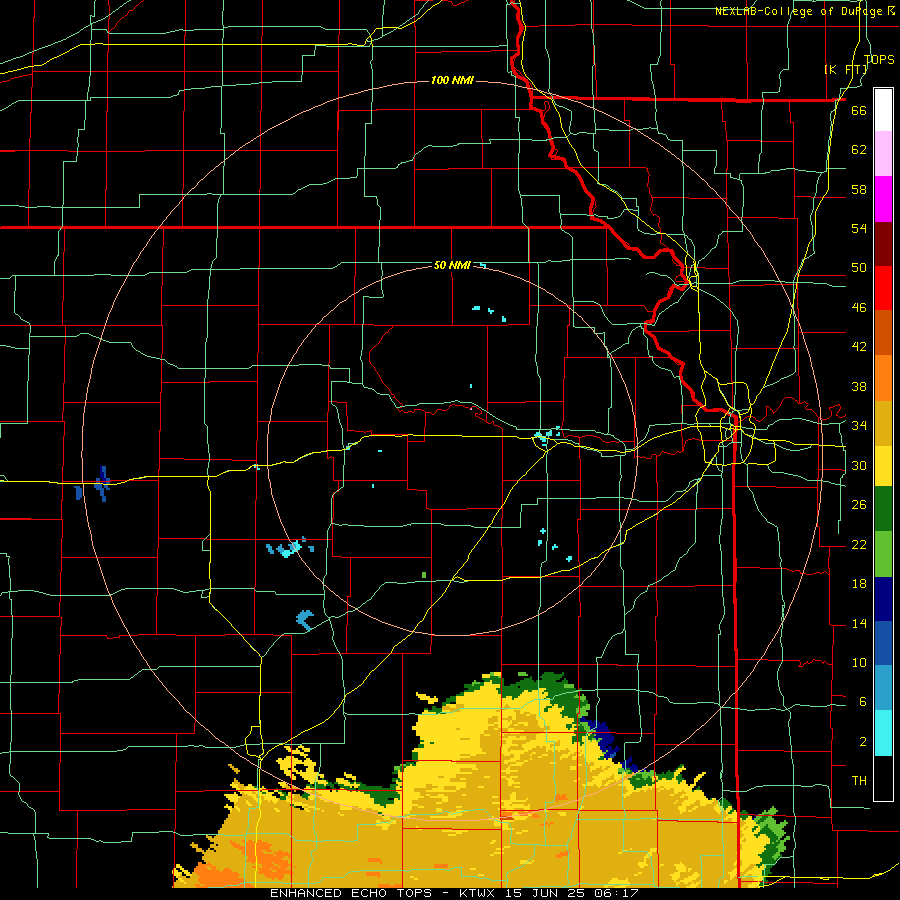Choose the light green legend swatch

pos(883,554)
